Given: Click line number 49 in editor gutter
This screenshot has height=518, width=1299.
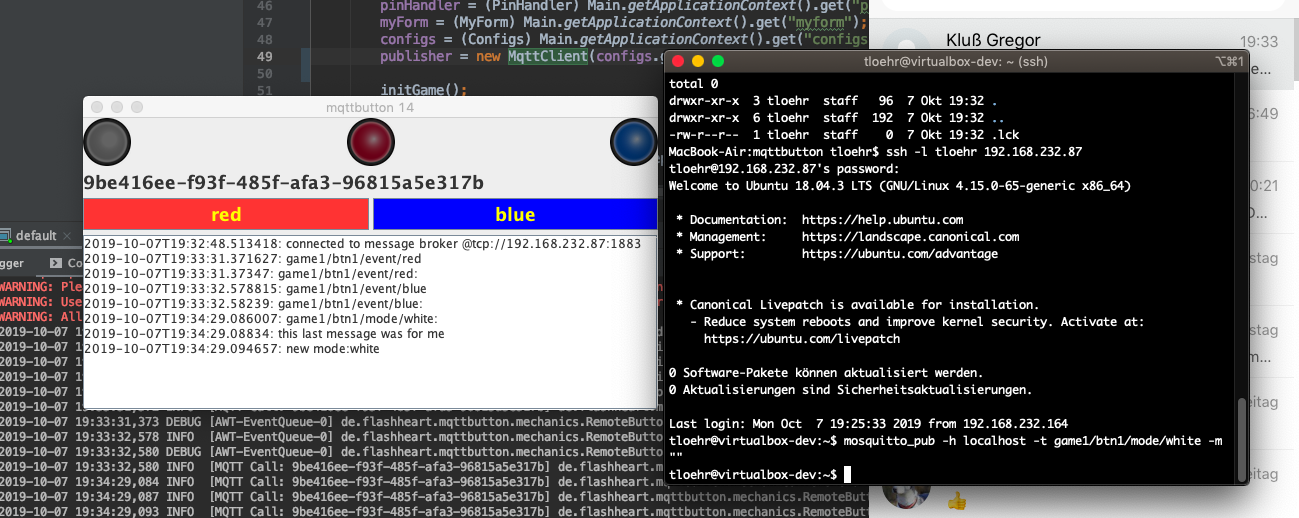Looking at the screenshot, I should (264, 57).
